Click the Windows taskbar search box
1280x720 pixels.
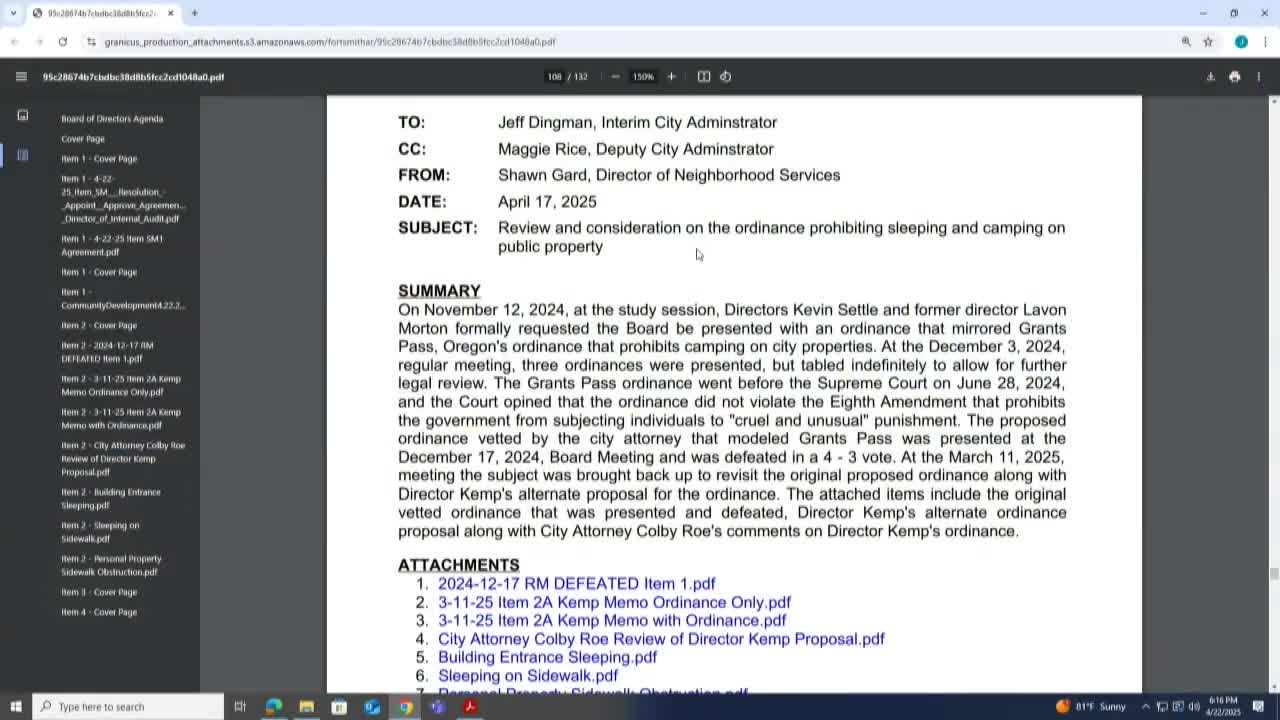128,707
